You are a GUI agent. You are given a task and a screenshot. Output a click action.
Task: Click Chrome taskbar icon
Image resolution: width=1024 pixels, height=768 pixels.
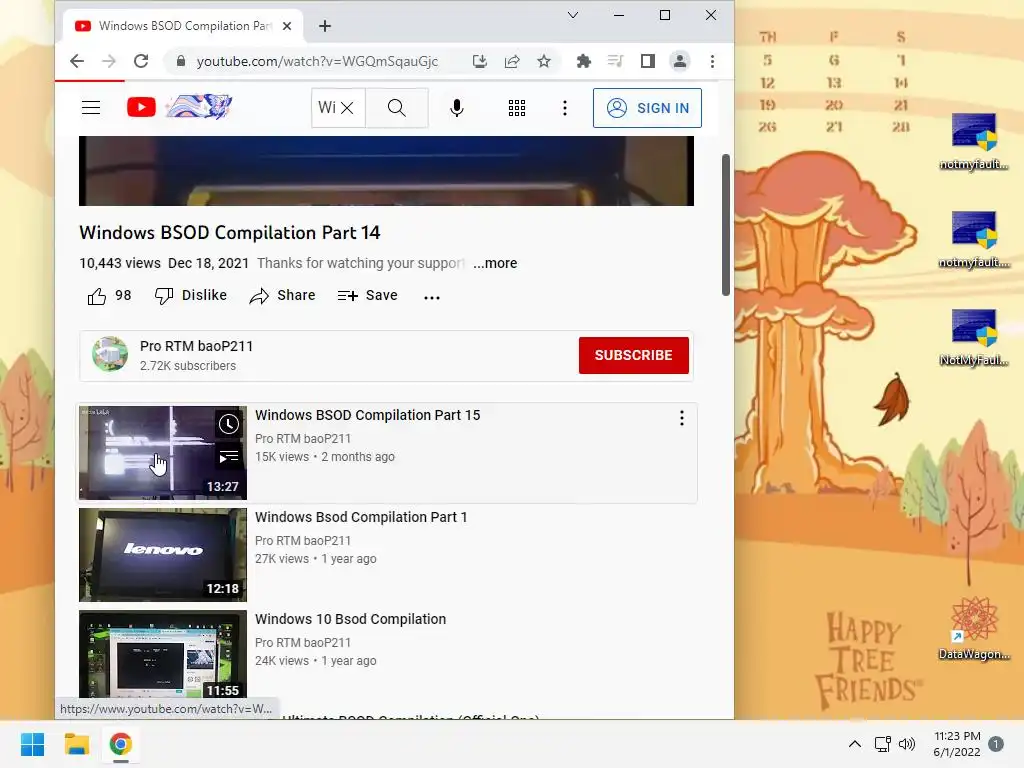[120, 744]
